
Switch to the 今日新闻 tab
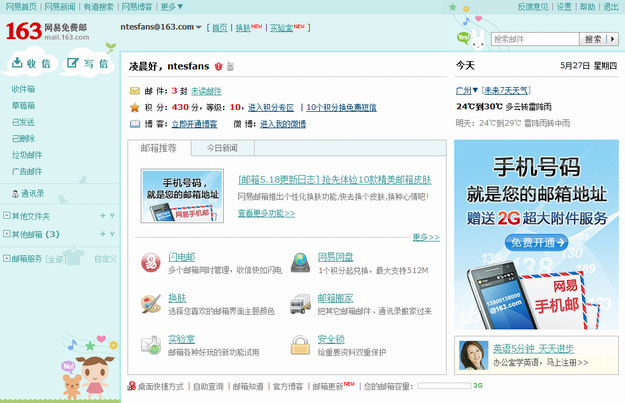pyautogui.click(x=222, y=148)
